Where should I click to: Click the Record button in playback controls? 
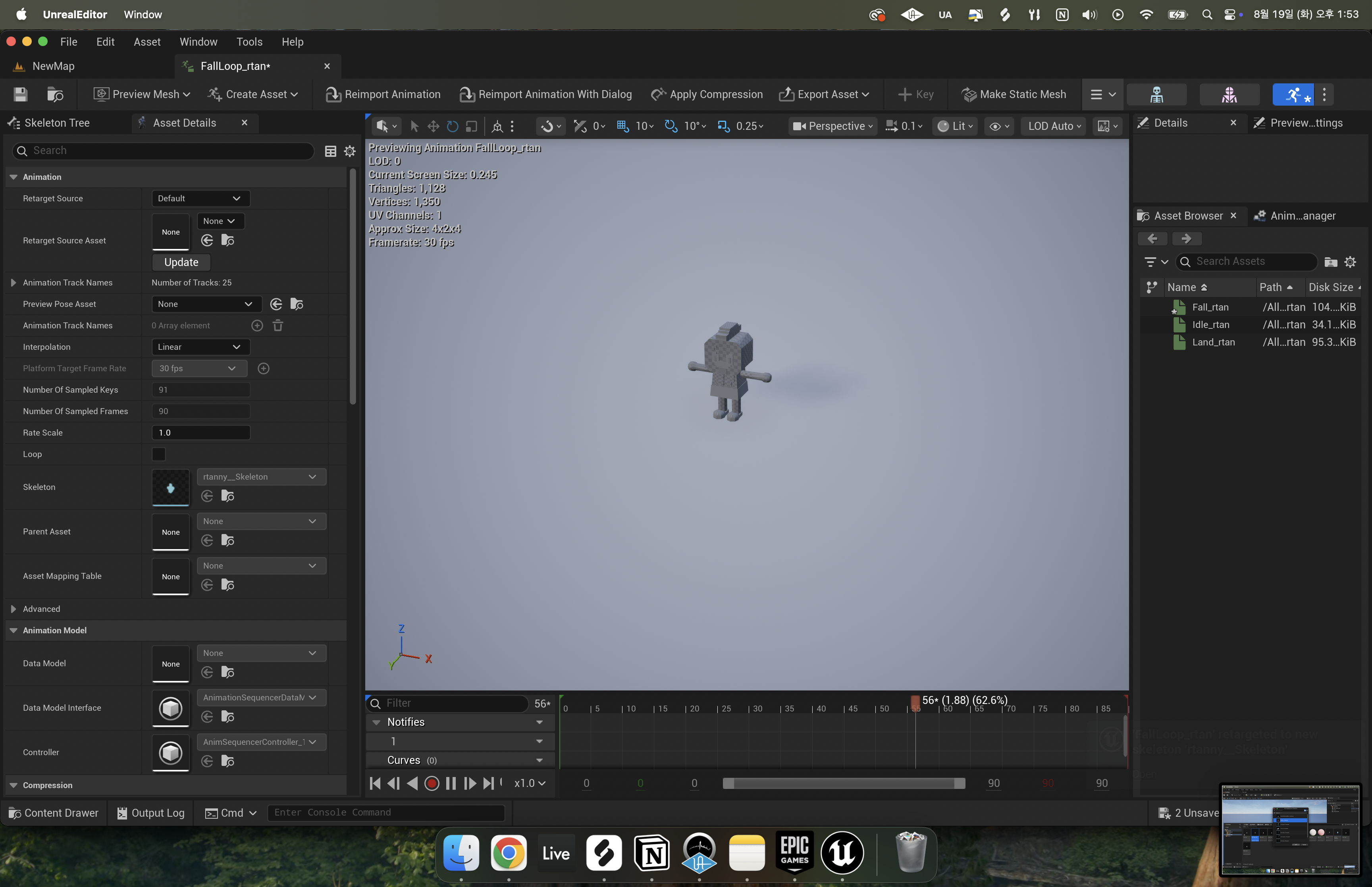tap(432, 783)
